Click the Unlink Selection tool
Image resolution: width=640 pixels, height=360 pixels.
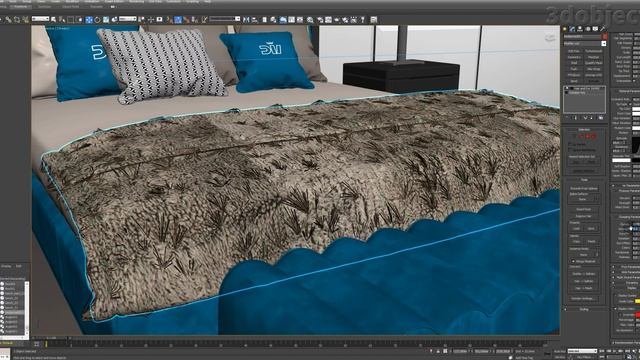click(x=17, y=19)
